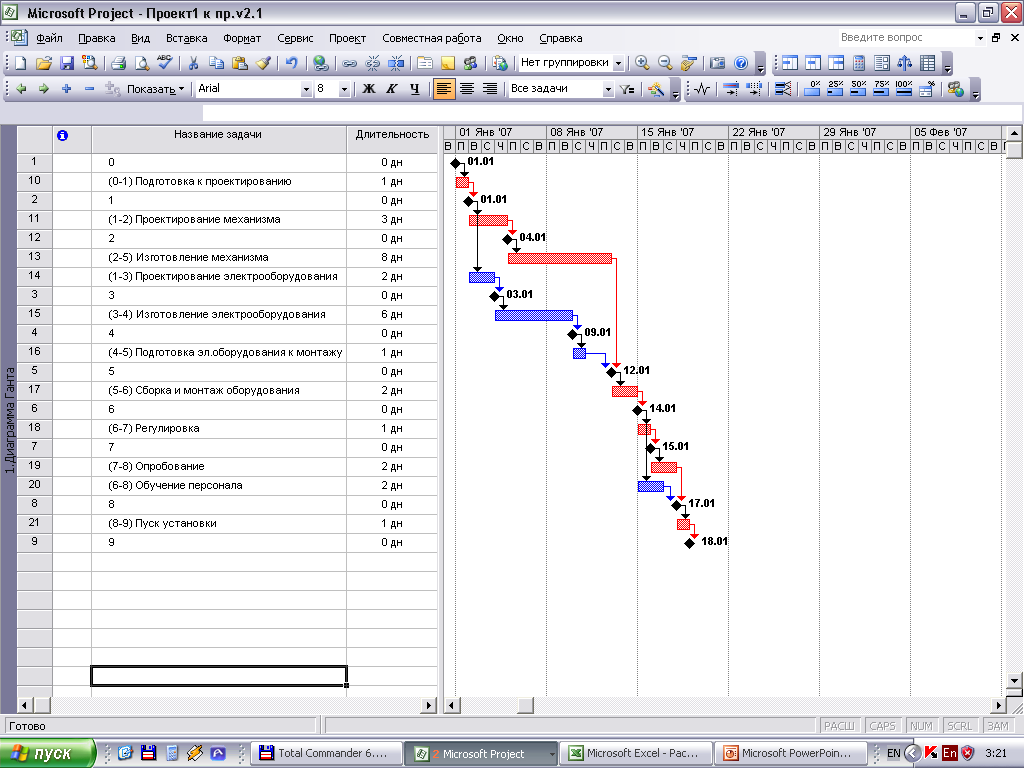Image resolution: width=1024 pixels, height=768 pixels.
Task: Zoom in on the Gantt chart
Action: point(642,63)
